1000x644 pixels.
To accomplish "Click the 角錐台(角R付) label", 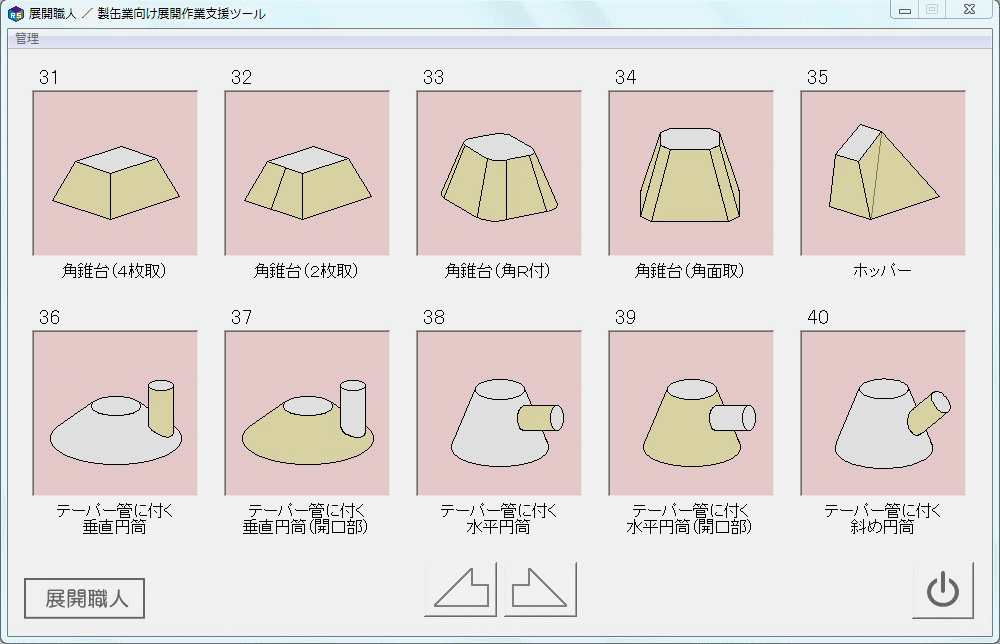I will pyautogui.click(x=497, y=271).
